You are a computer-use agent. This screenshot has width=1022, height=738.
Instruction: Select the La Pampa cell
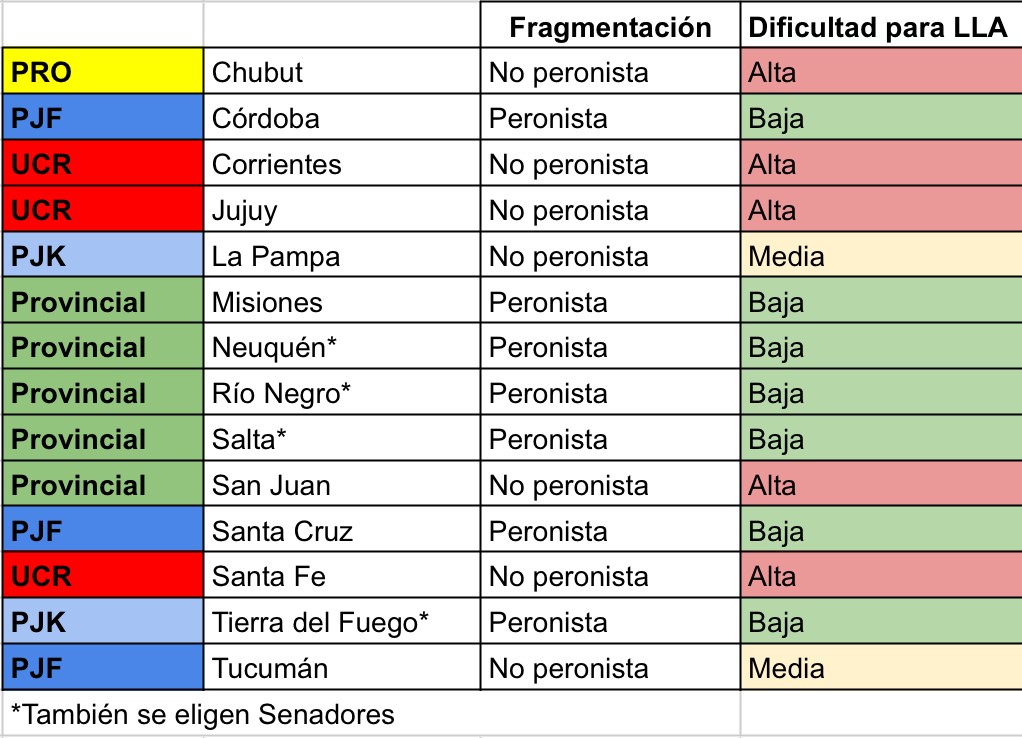(341, 256)
